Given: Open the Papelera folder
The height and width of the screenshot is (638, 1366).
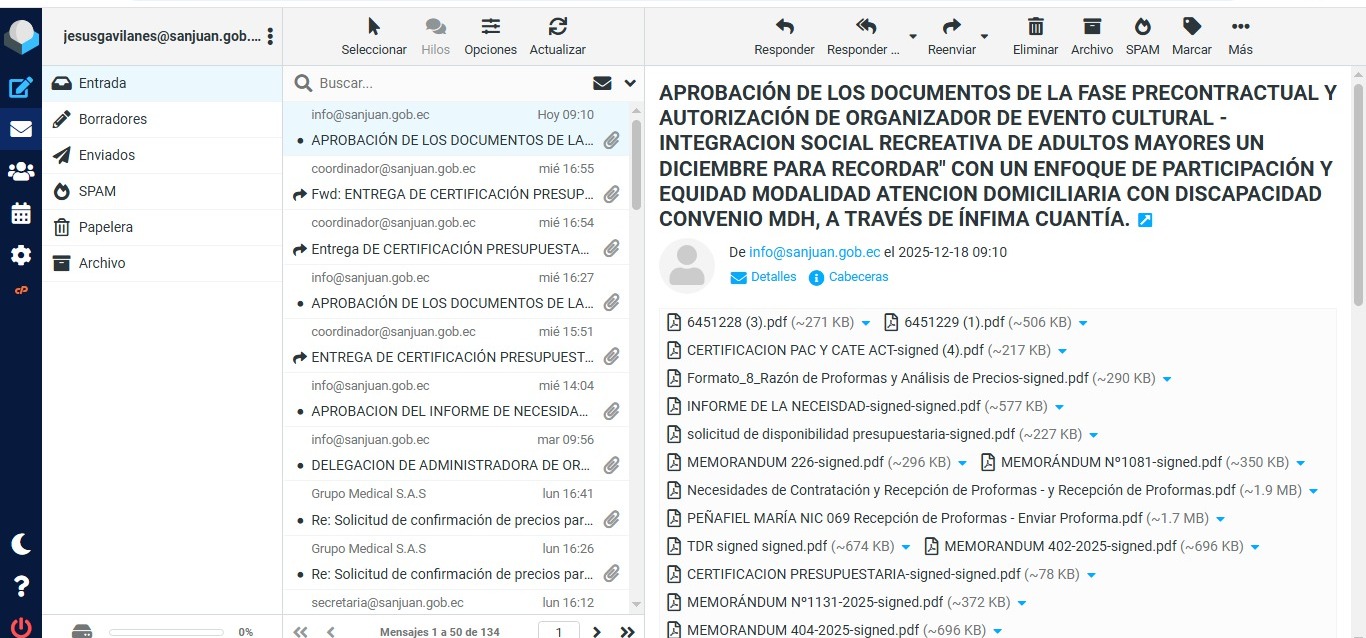Looking at the screenshot, I should (105, 227).
